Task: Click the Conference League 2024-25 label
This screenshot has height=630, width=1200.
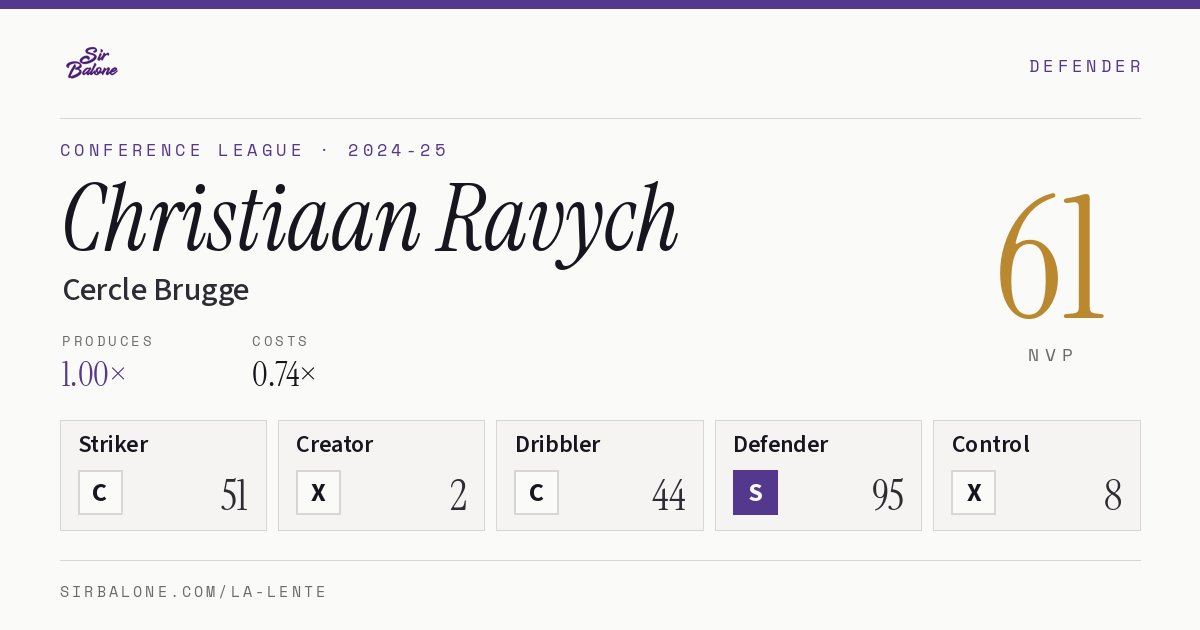Action: [x=254, y=150]
